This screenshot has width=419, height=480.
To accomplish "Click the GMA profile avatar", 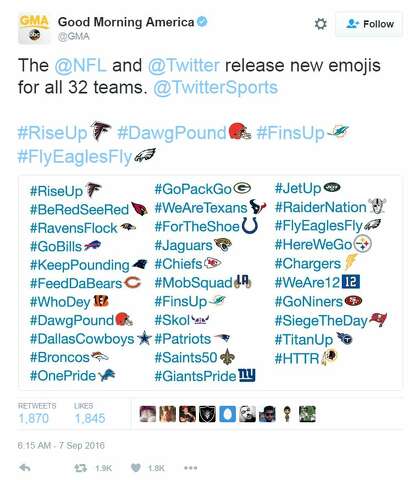I will point(34,29).
